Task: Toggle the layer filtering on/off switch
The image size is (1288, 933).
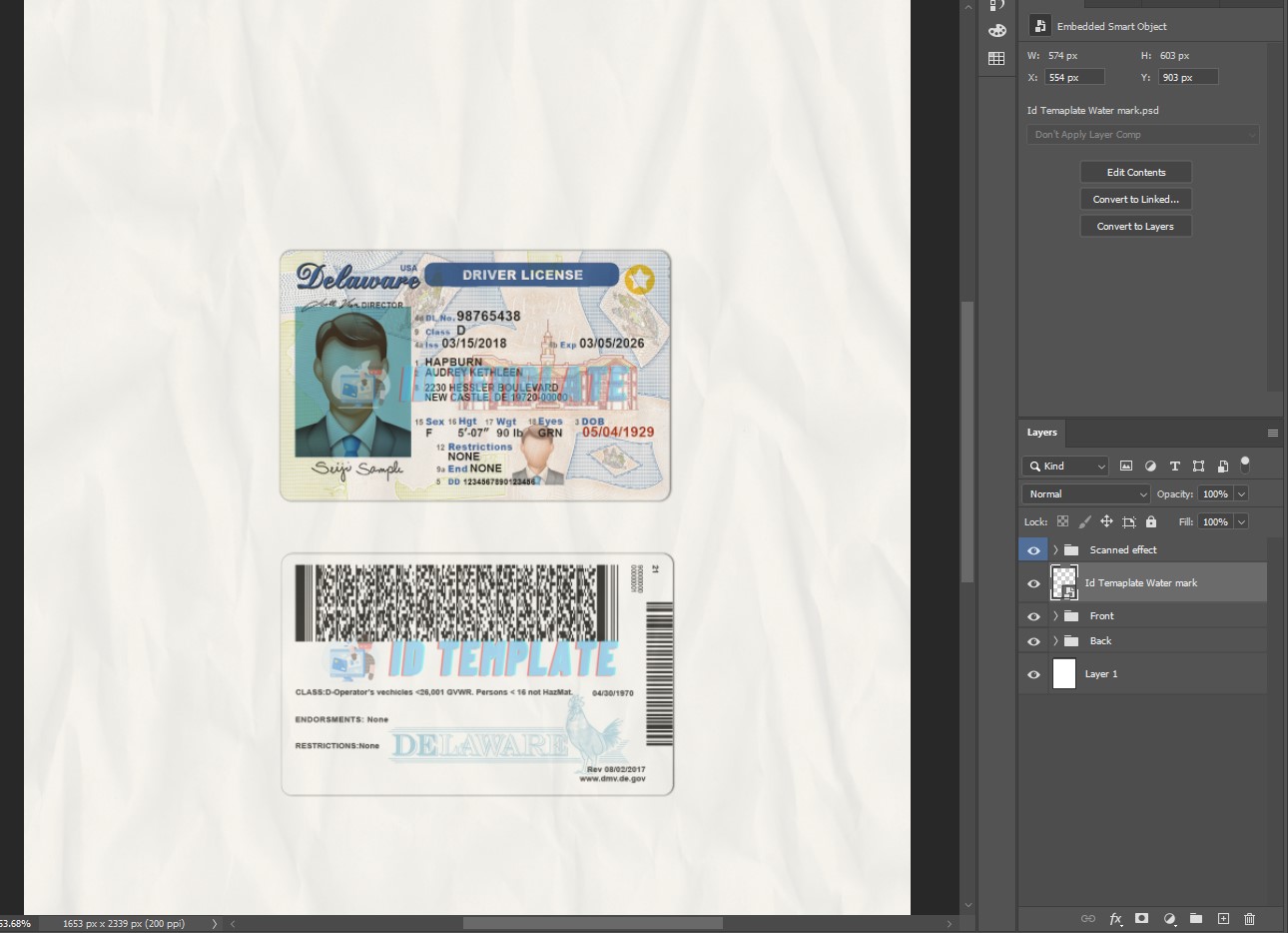Action: (x=1245, y=465)
